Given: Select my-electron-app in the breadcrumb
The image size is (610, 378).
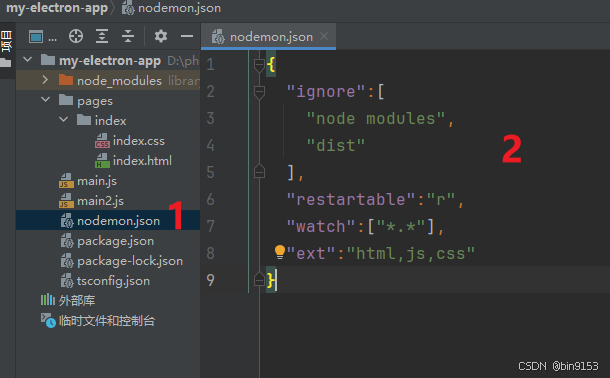Looking at the screenshot, I should tap(57, 8).
